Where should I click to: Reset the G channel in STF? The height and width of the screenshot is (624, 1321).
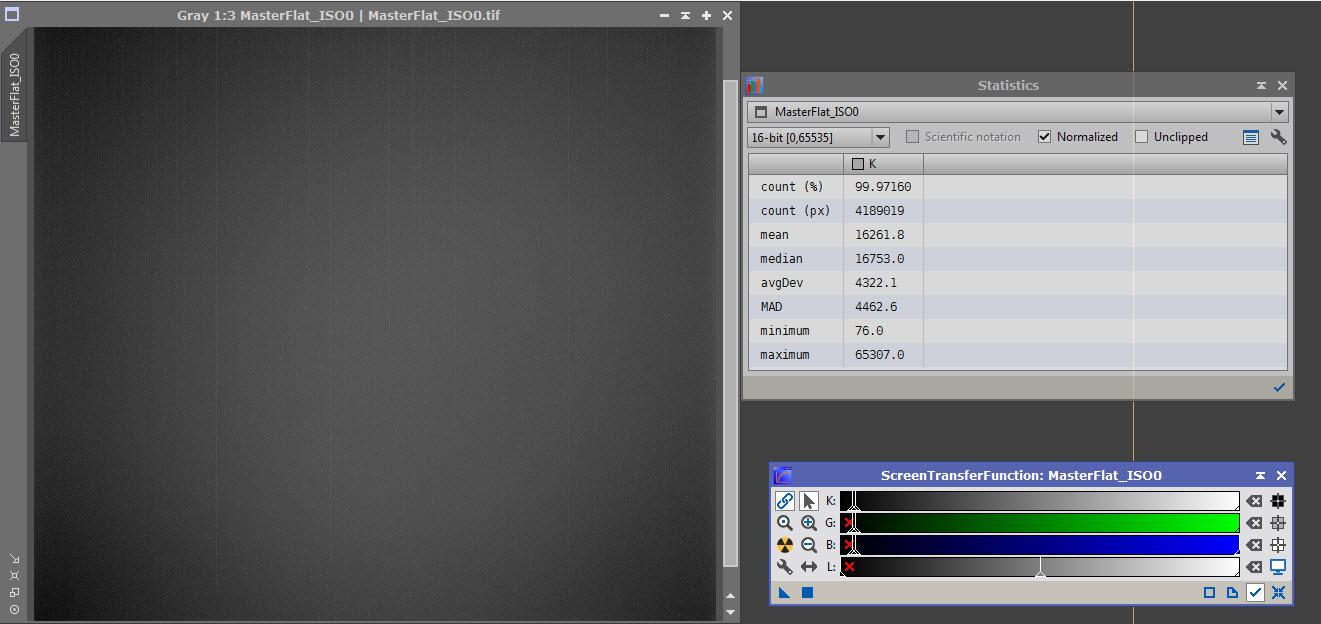click(1254, 523)
